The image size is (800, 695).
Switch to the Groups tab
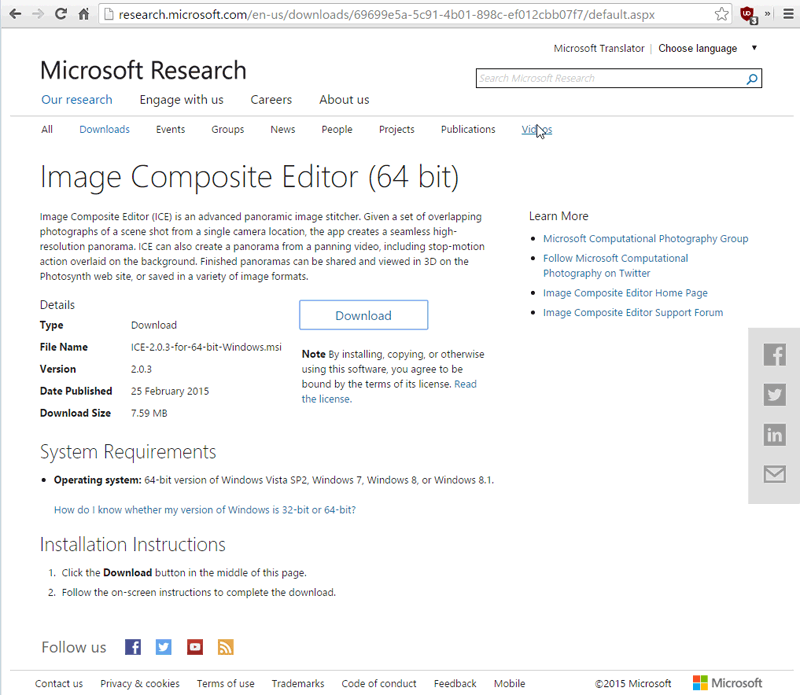pos(228,130)
